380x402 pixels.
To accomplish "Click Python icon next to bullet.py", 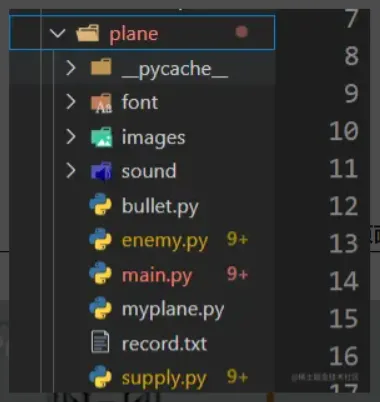I will point(100,204).
